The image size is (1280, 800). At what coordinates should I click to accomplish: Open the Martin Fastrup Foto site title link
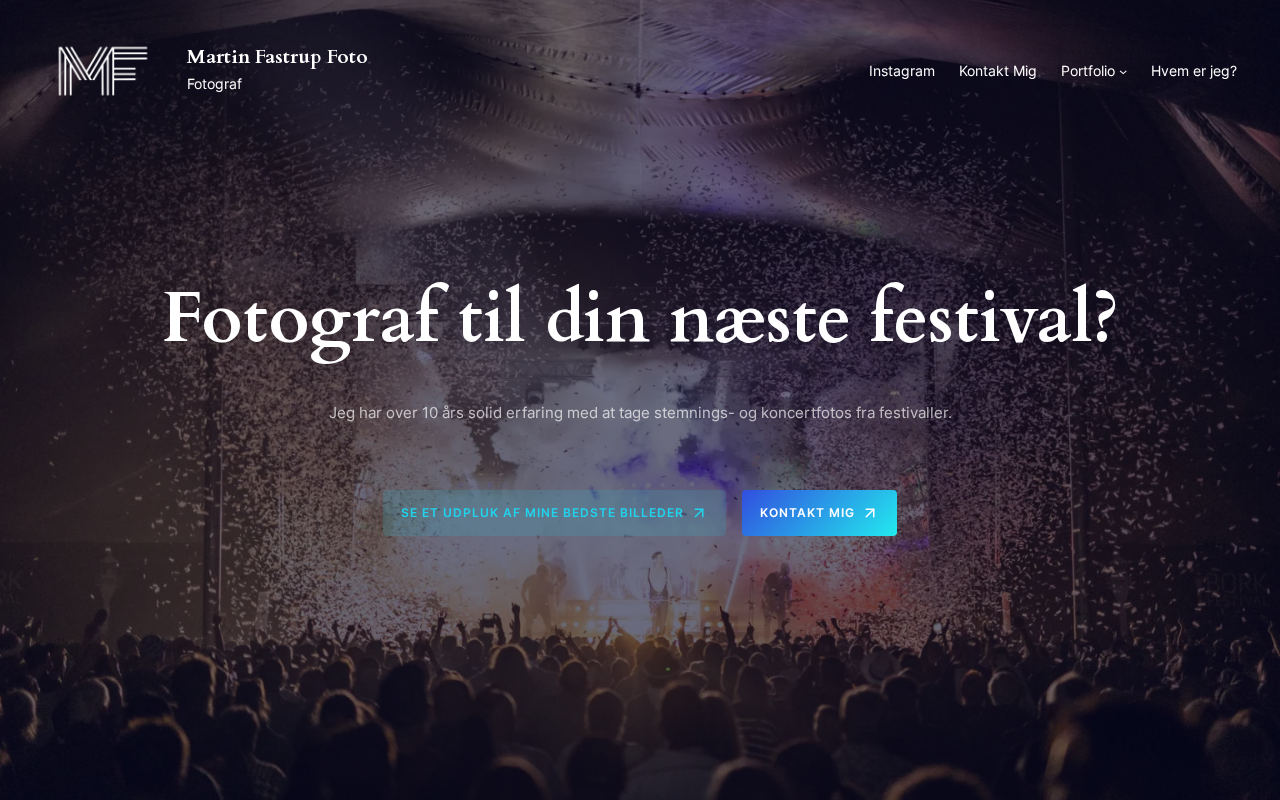[277, 56]
